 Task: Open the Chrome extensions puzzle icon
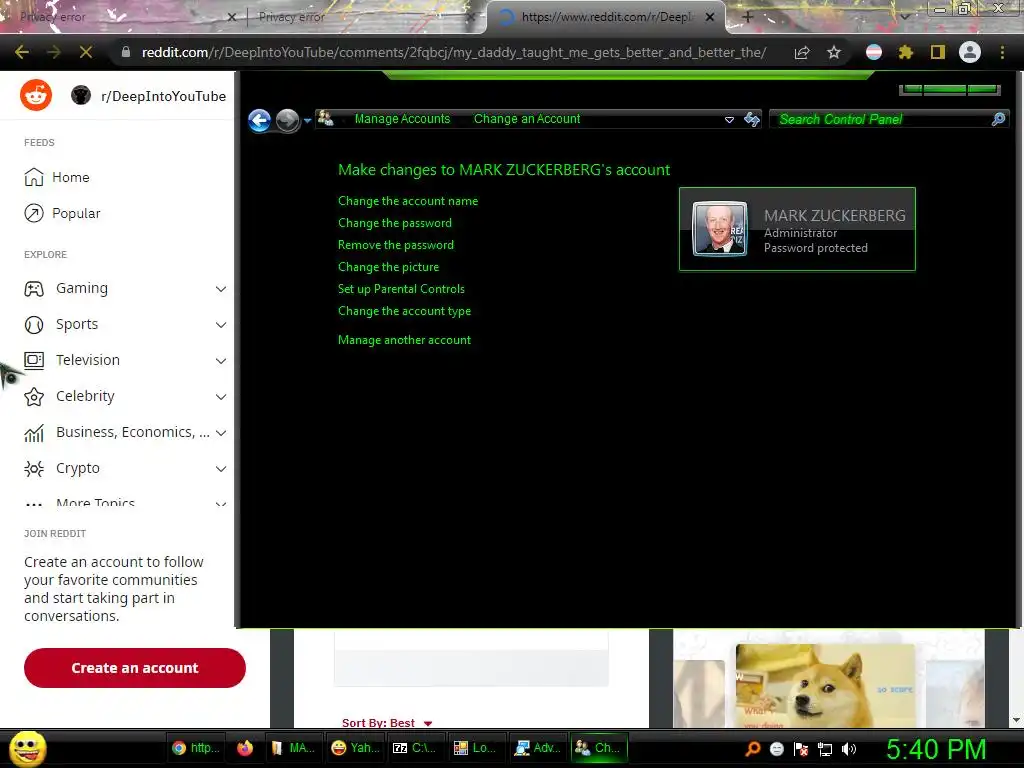click(905, 52)
